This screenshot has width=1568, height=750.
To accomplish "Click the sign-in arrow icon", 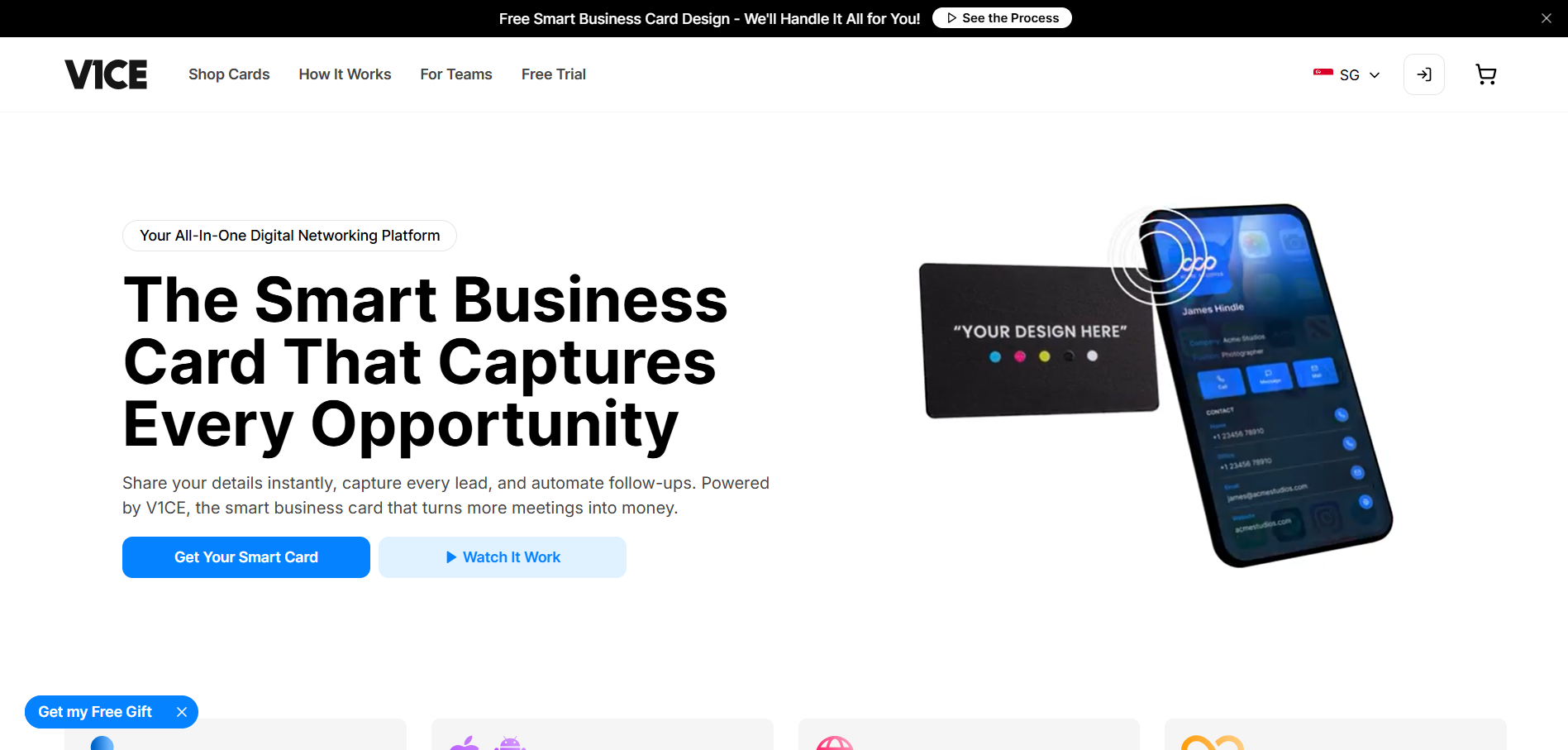I will pyautogui.click(x=1423, y=74).
